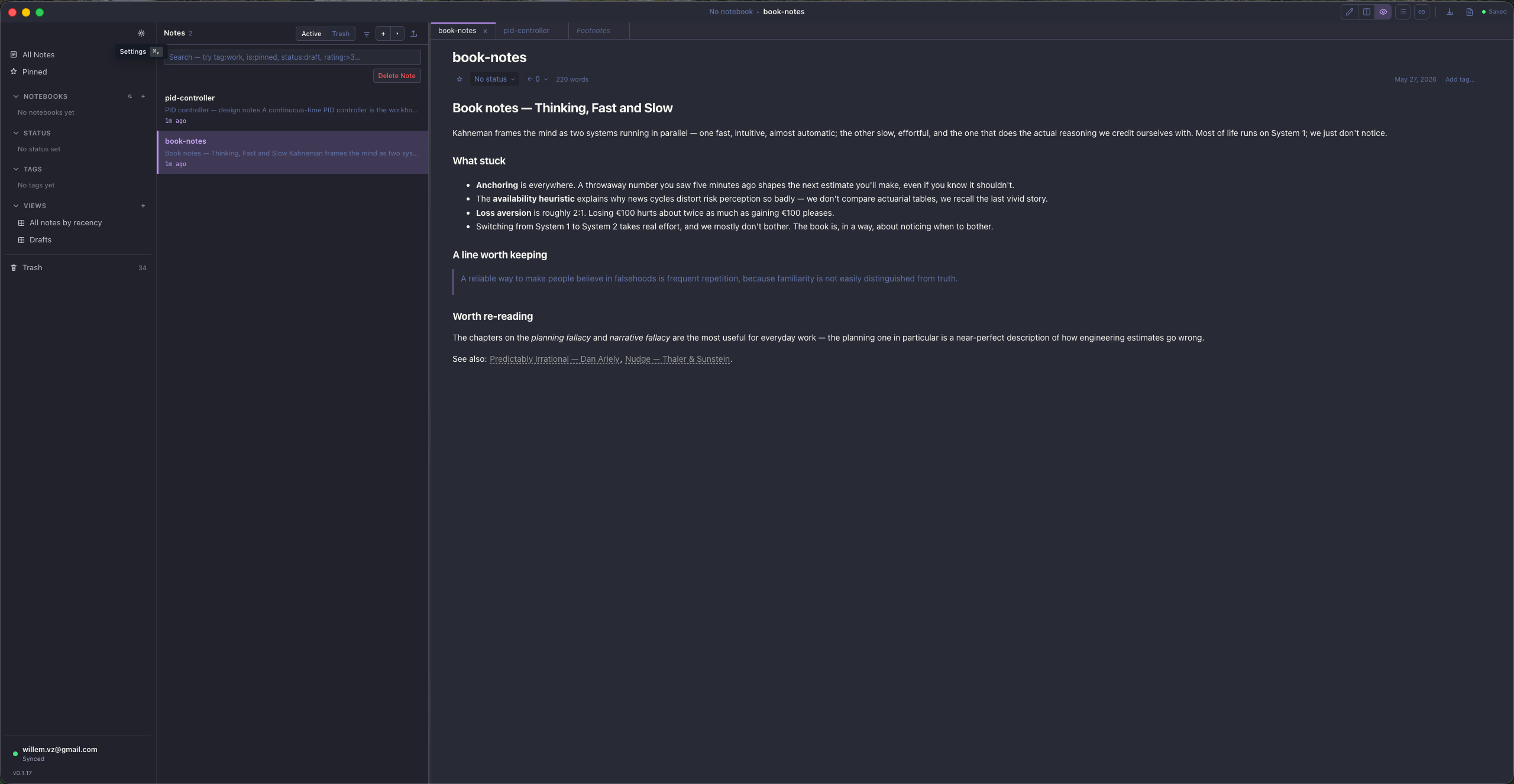Viewport: 1514px width, 784px height.
Task: Switch to edit mode pencil icon
Action: pos(1350,12)
